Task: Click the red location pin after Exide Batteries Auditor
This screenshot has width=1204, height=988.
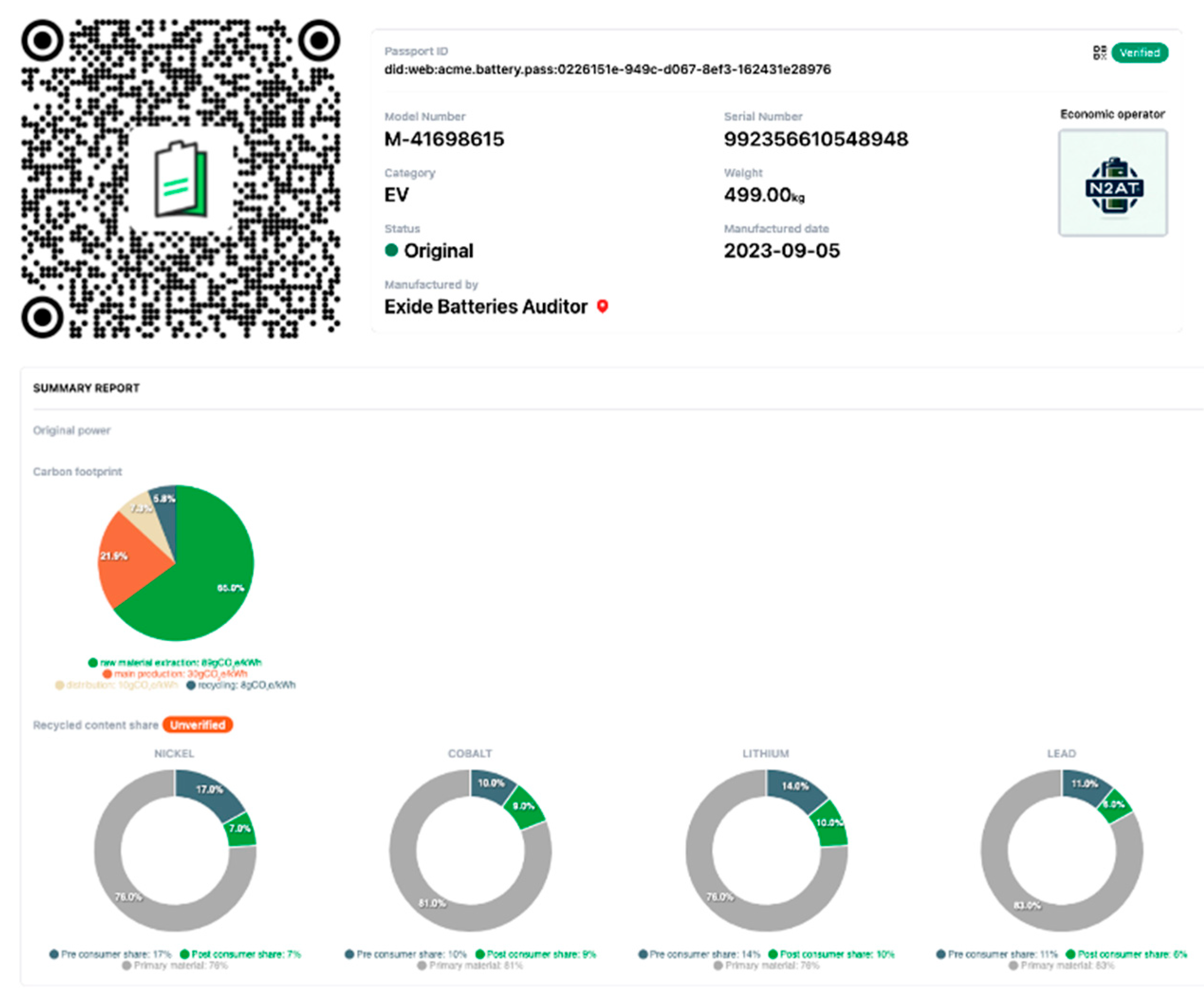Action: click(x=602, y=306)
